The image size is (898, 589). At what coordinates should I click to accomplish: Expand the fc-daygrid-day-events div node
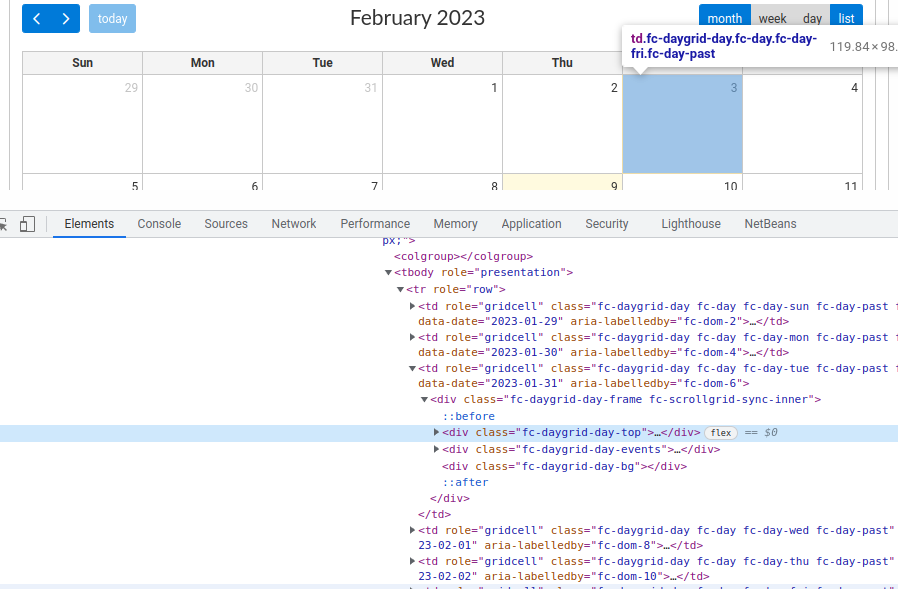tap(435, 449)
